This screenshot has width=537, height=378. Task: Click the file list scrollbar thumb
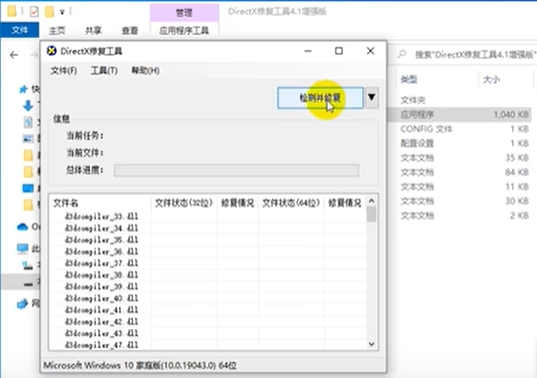point(371,214)
